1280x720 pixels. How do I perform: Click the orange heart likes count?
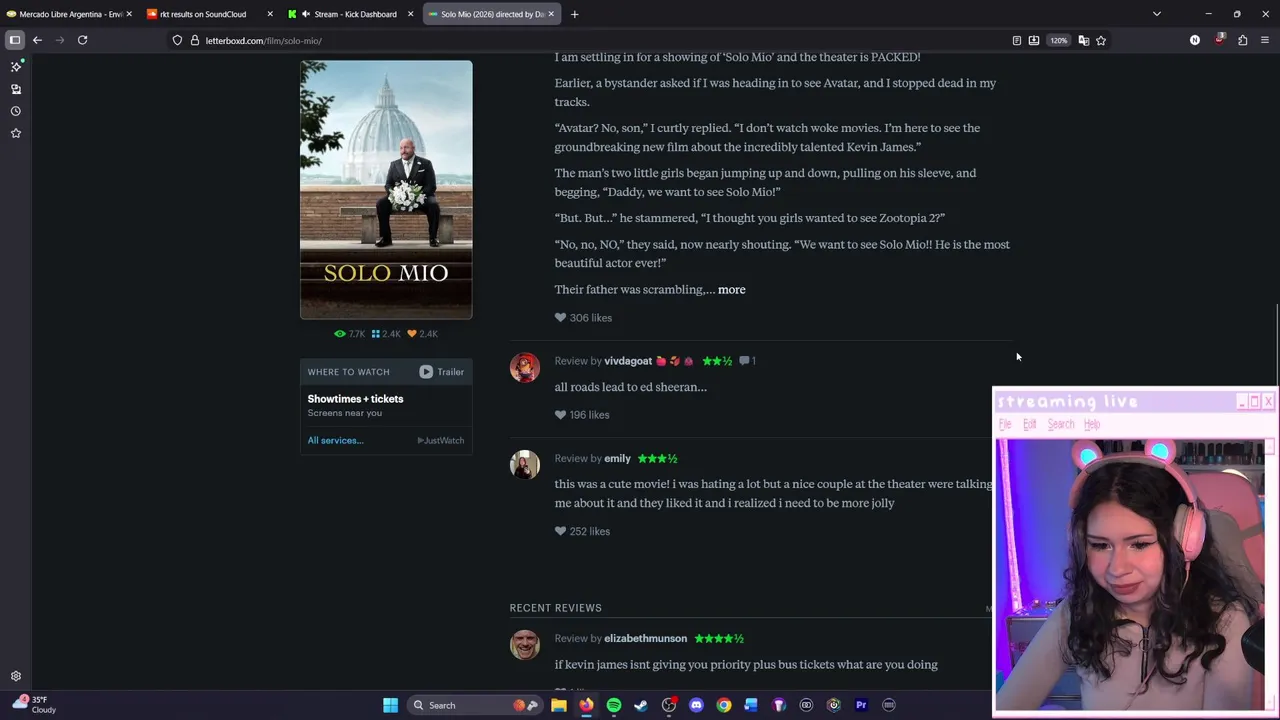click(422, 334)
